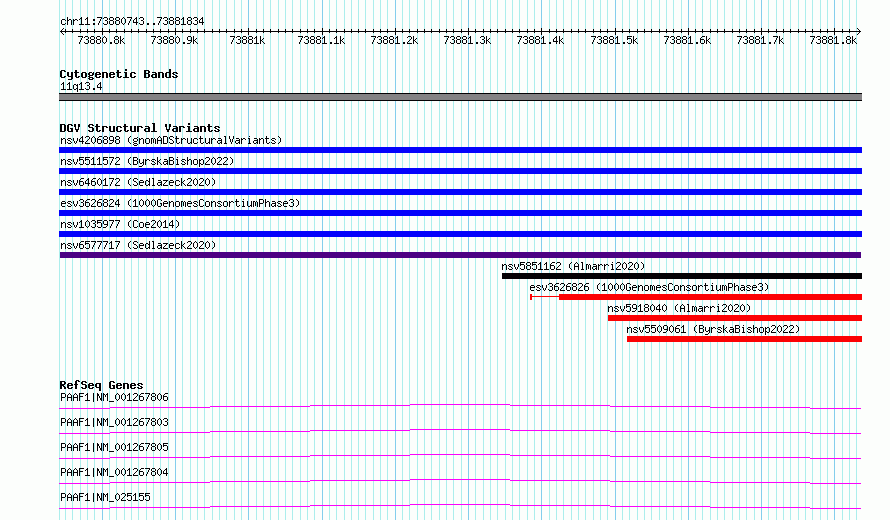Image resolution: width=890 pixels, height=520 pixels.
Task: Click the 73881.8k ruler tick label
Action: [x=833, y=40]
